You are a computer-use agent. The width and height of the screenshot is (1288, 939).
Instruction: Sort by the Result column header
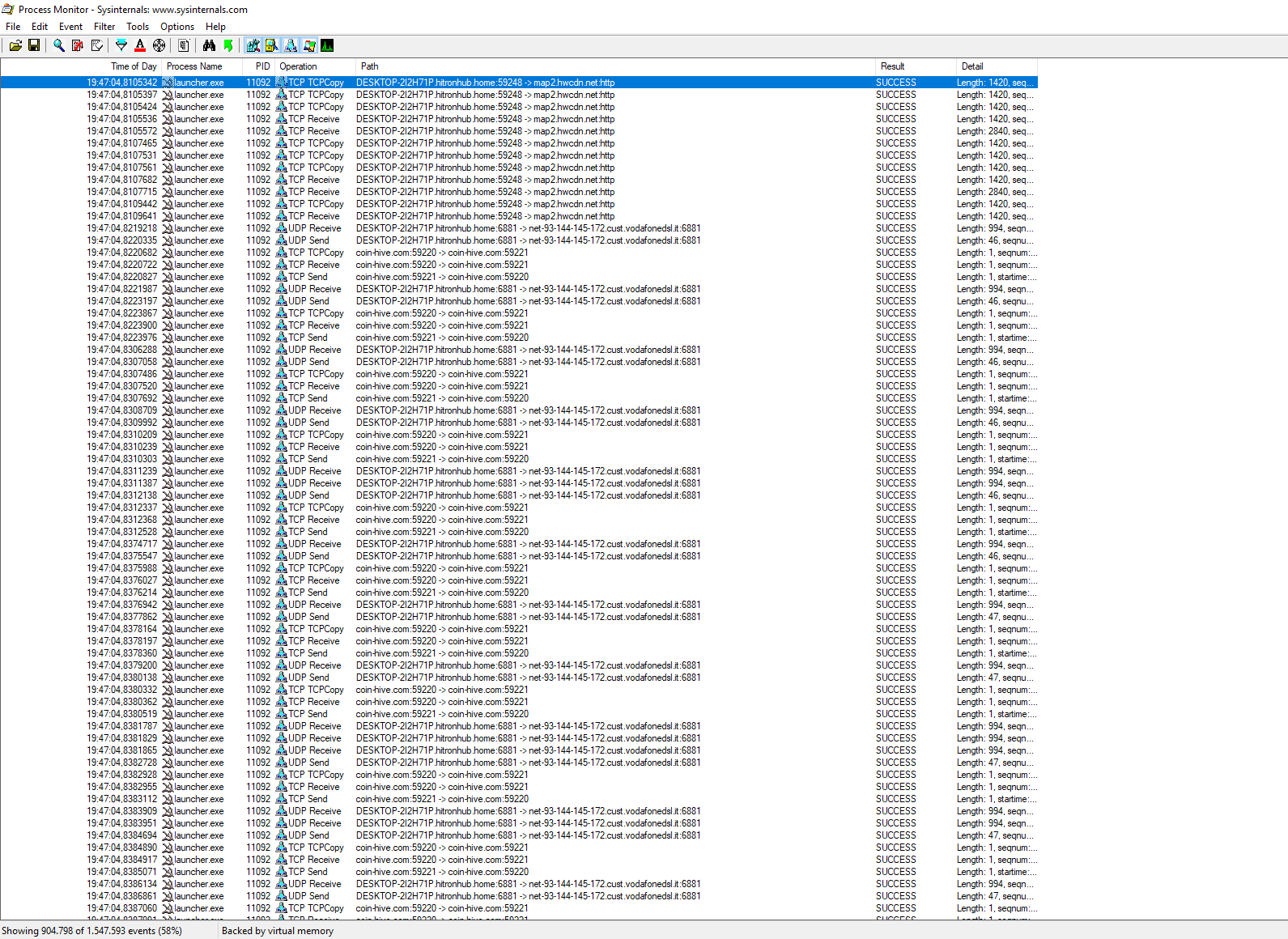pyautogui.click(x=915, y=66)
